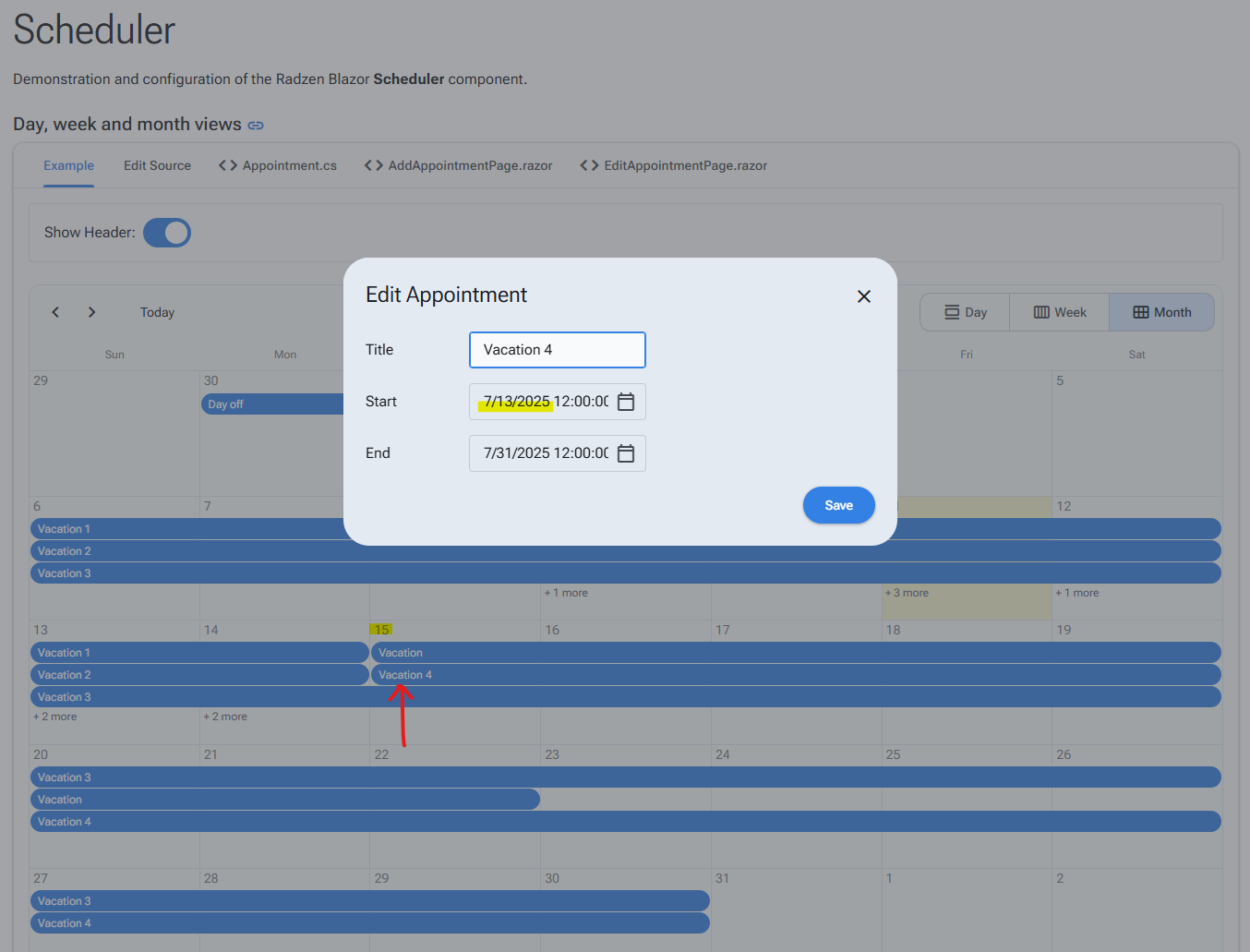This screenshot has height=952, width=1250.
Task: Switch scheduler to Day view
Action: click(x=965, y=312)
